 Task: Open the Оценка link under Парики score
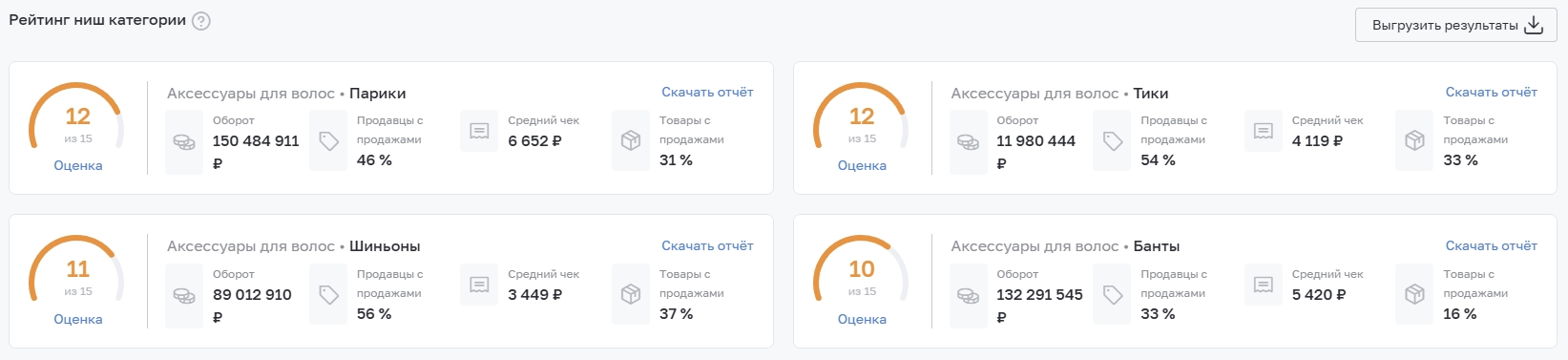(78, 165)
